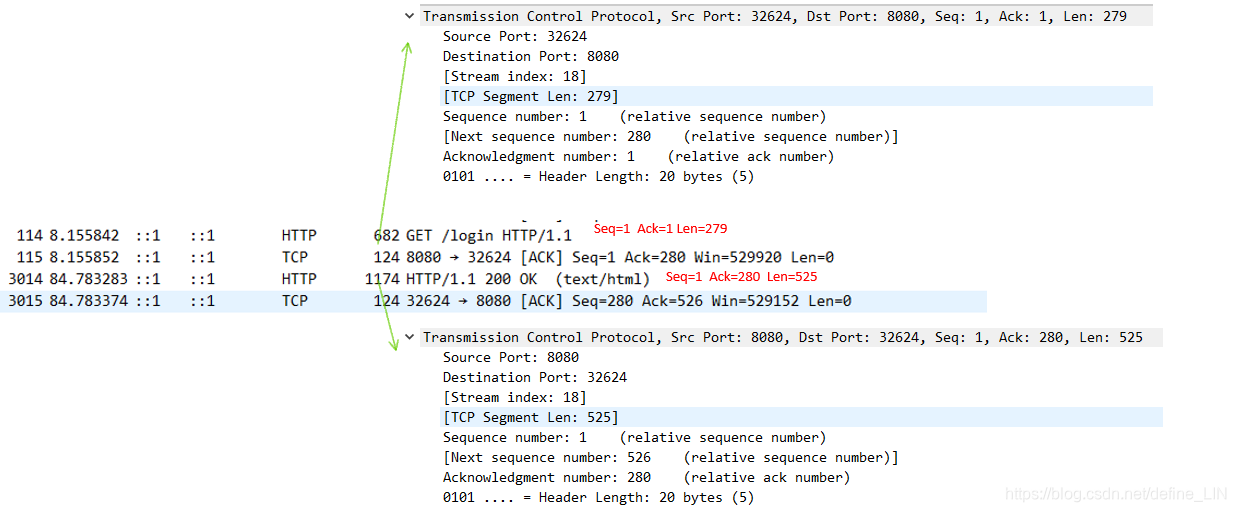Select the Header Length row under Acknowledgment number: 280
Image resolution: width=1236 pixels, height=512 pixels.
(599, 497)
